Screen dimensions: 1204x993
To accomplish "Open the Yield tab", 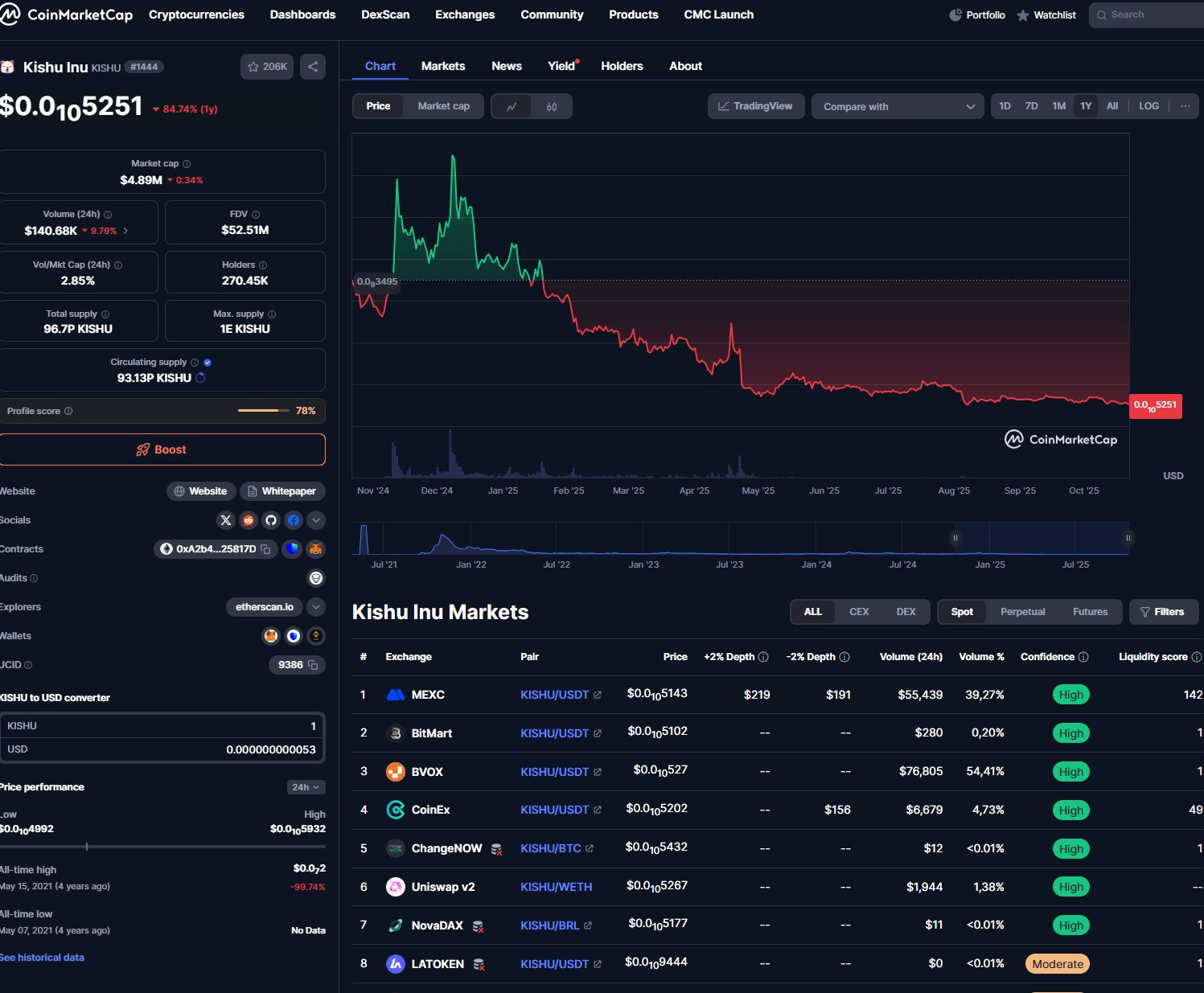I will [x=562, y=66].
